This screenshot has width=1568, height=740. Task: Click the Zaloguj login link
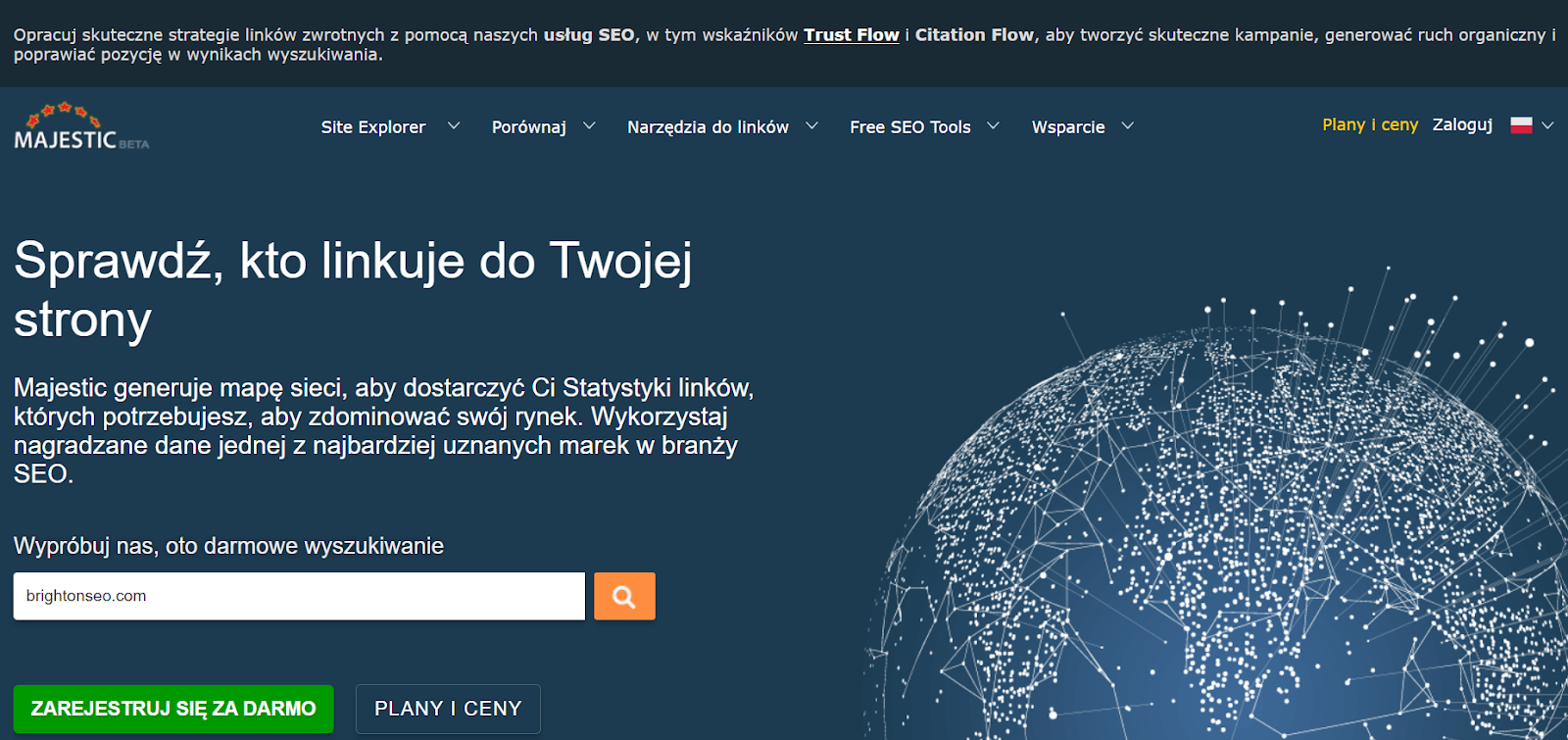(1462, 124)
